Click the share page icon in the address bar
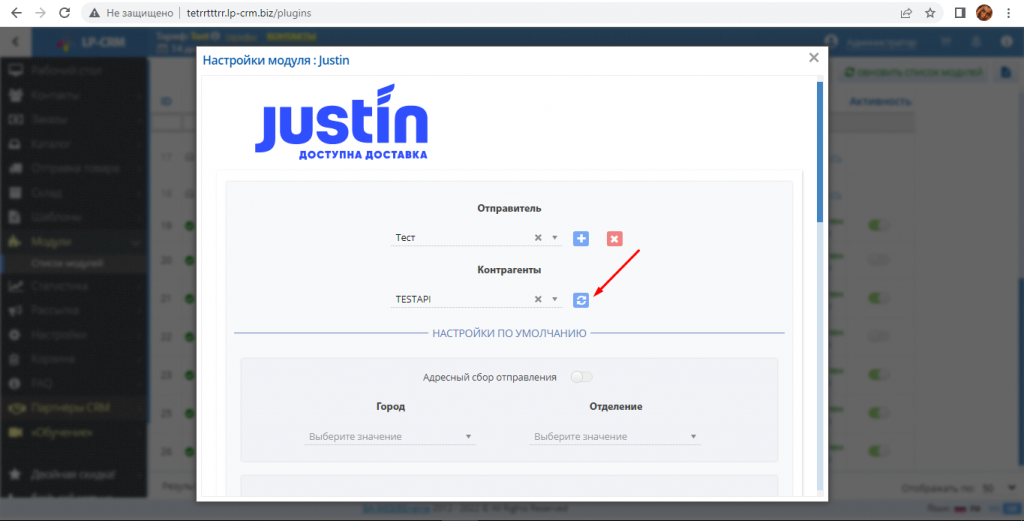Viewport: 1024px width, 521px height. [906, 13]
